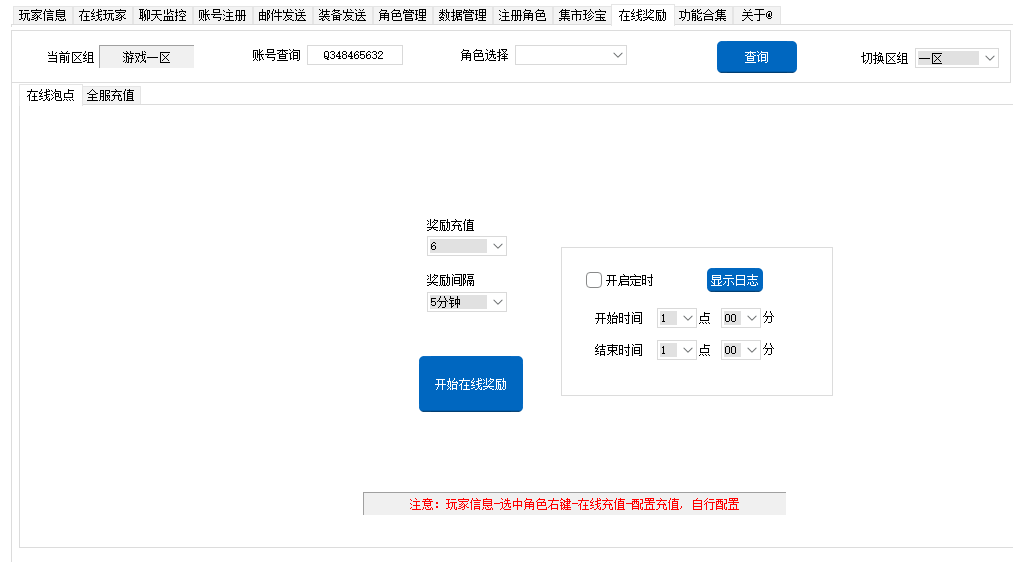Switch to the 装备发送 tab
1013x562 pixels.
click(x=342, y=15)
